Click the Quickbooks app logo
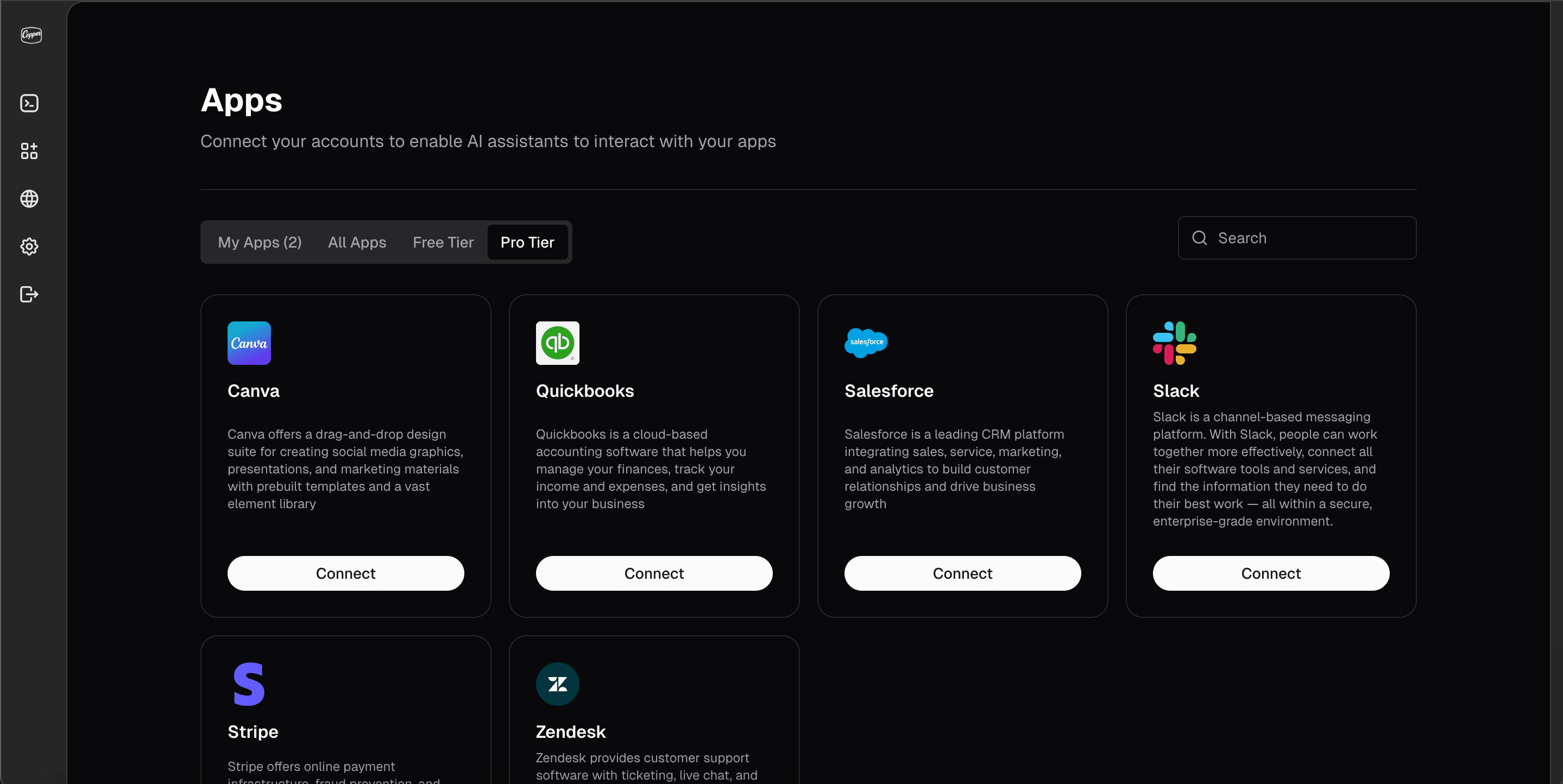The width and height of the screenshot is (1563, 784). tap(557, 343)
